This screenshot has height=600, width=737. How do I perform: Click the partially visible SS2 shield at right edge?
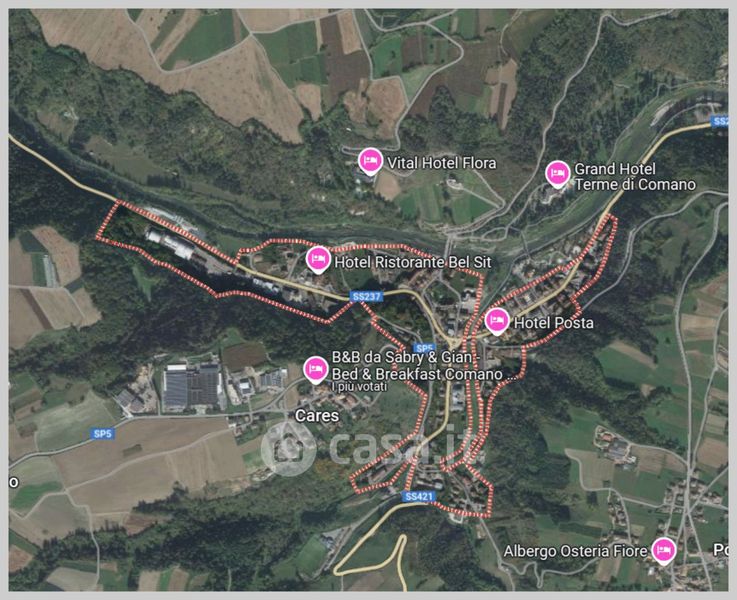pos(720,121)
